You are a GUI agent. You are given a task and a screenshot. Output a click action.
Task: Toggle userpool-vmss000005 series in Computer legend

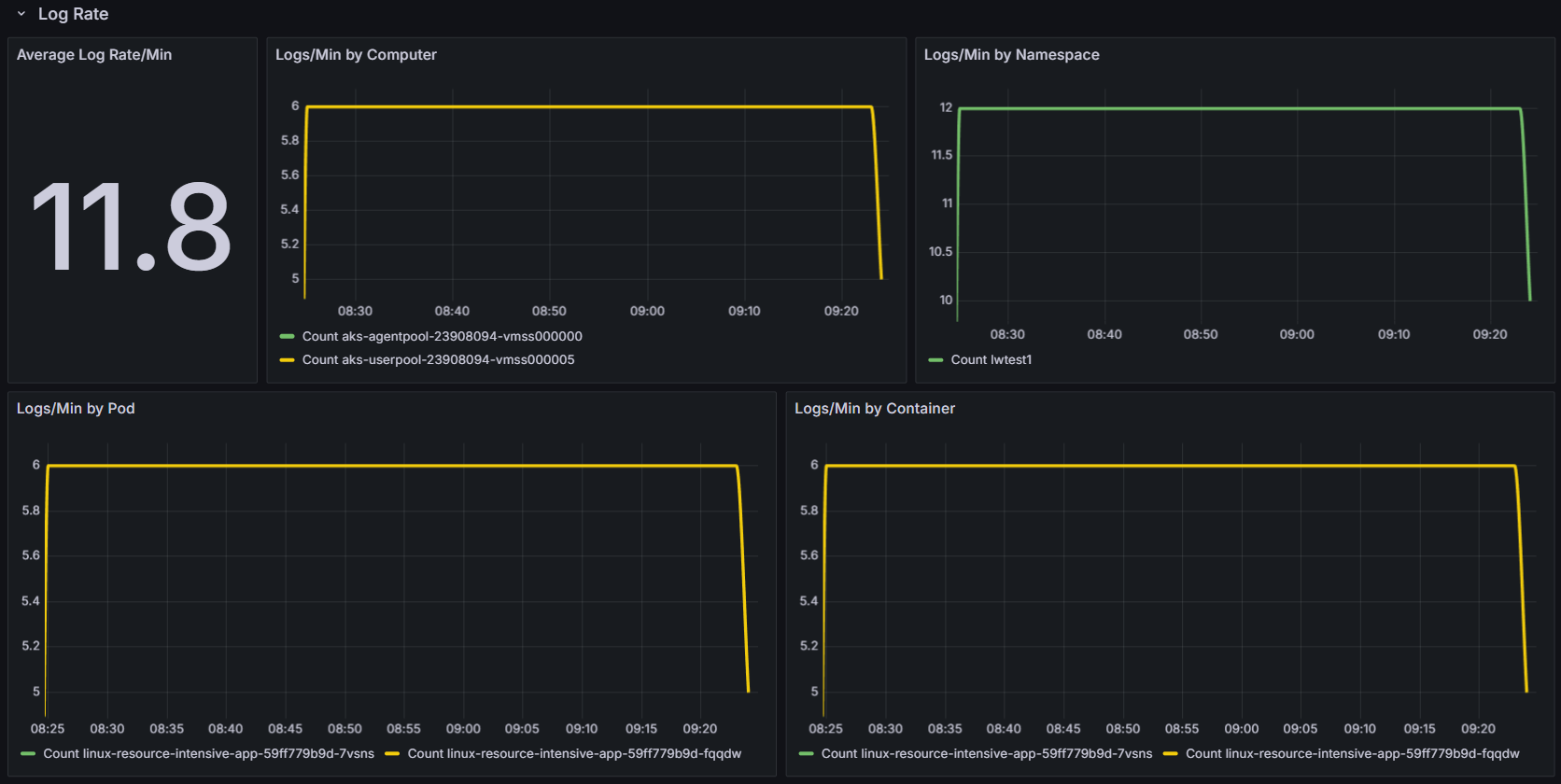click(438, 359)
